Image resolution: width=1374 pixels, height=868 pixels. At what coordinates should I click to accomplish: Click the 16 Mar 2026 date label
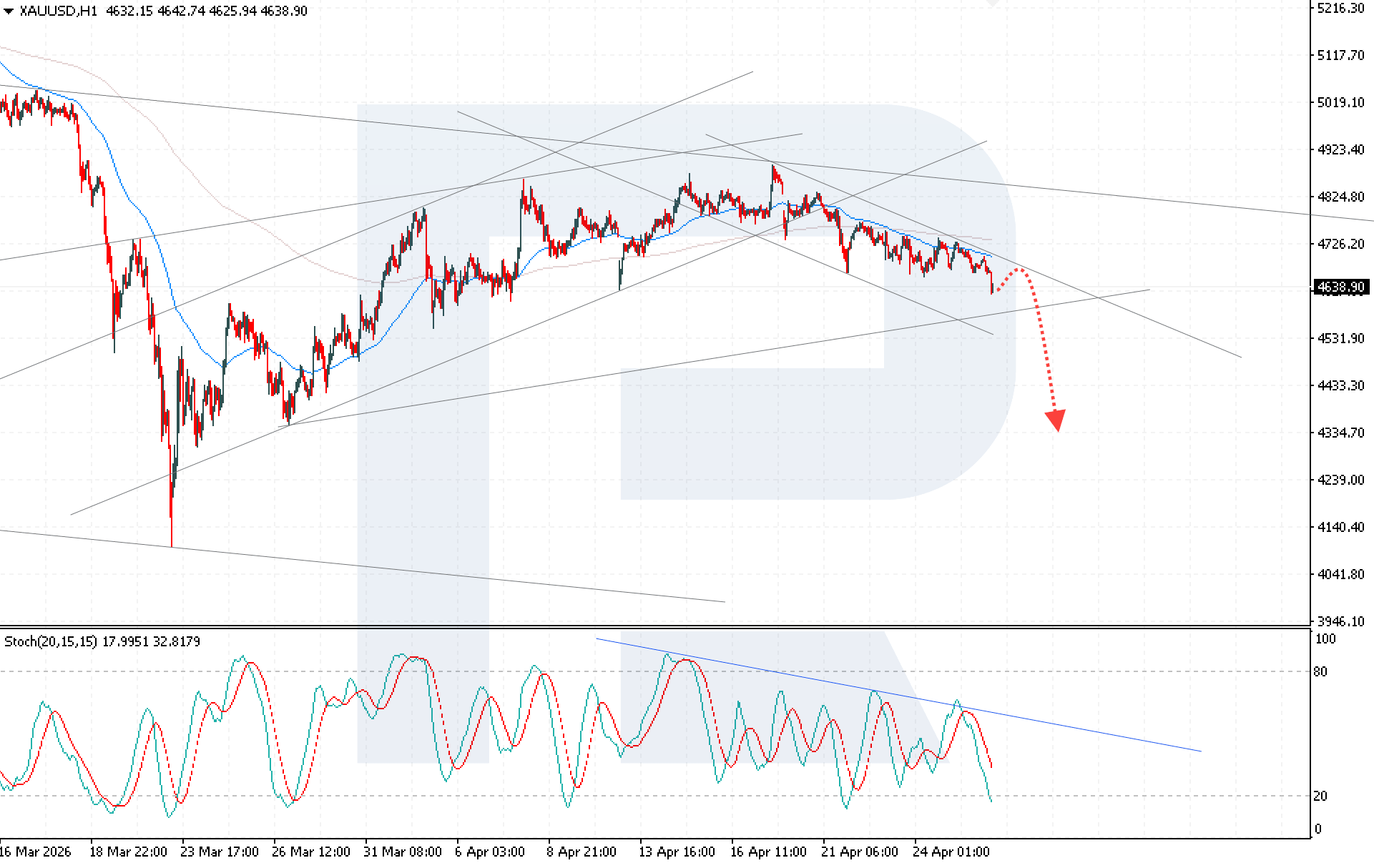coord(36,852)
